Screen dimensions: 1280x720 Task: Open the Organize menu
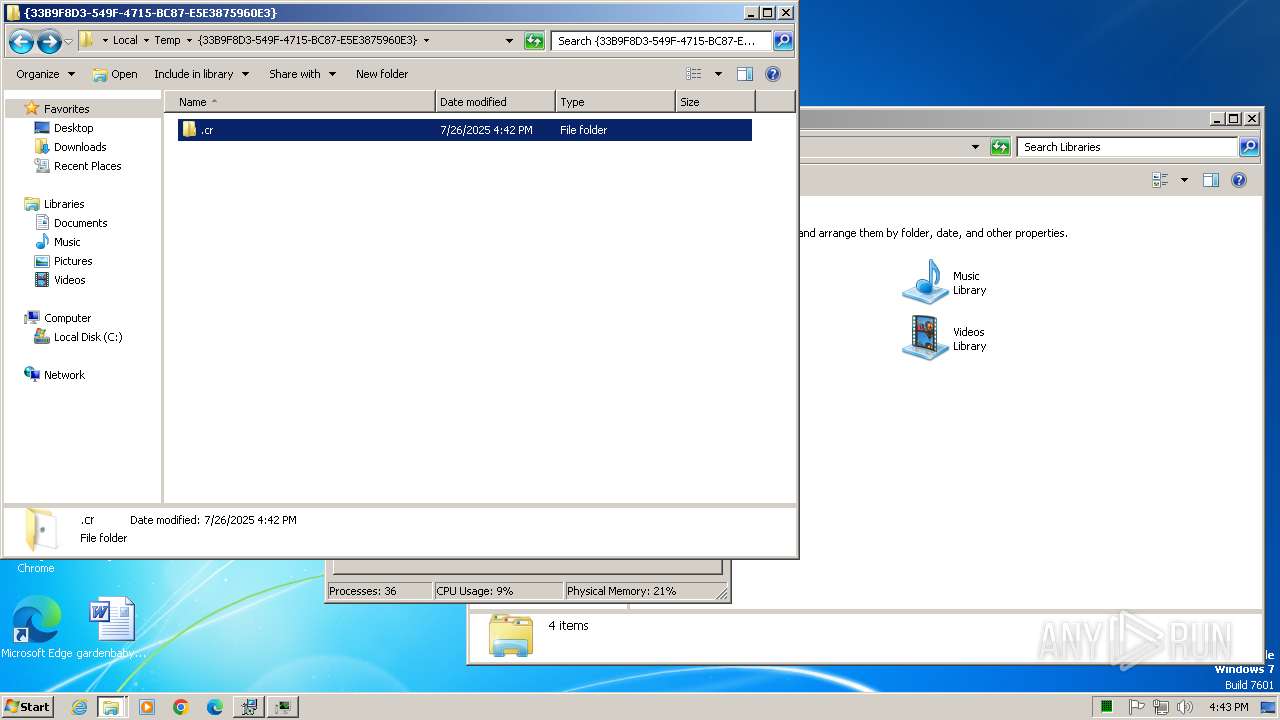tap(45, 74)
